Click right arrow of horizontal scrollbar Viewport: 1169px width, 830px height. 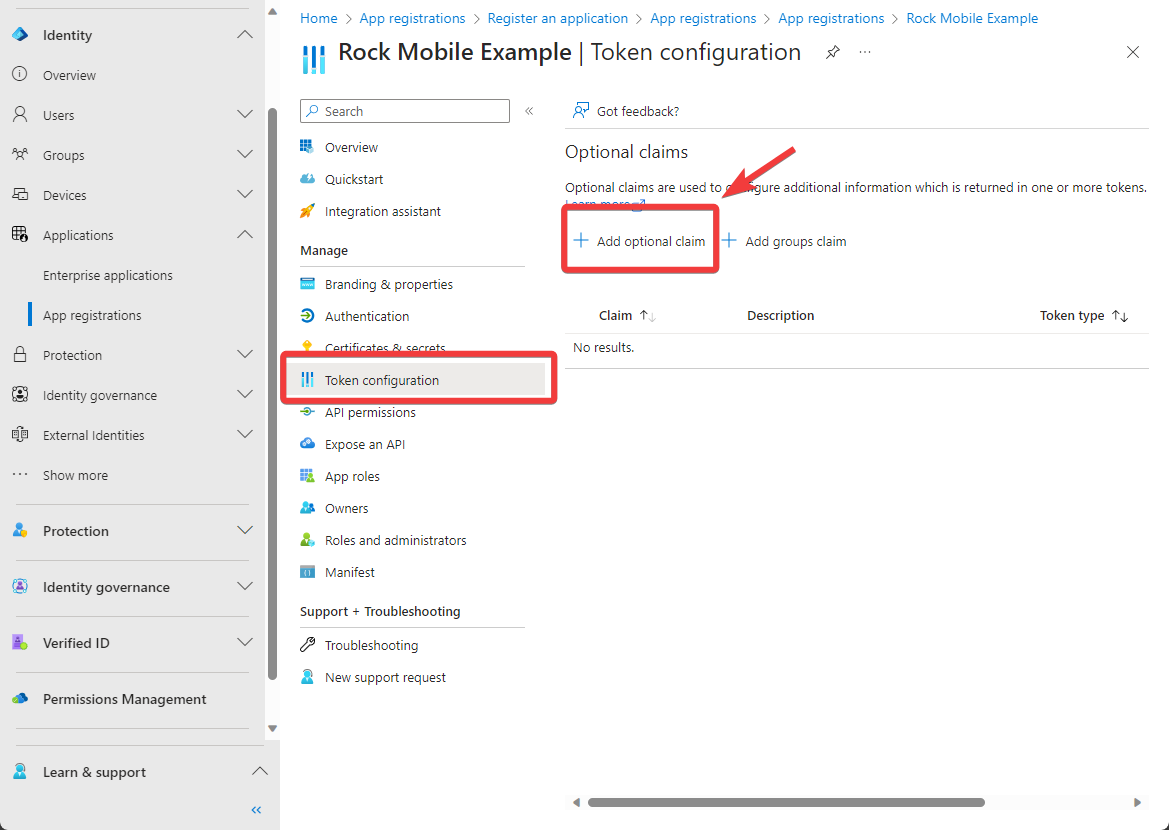[x=1137, y=802]
